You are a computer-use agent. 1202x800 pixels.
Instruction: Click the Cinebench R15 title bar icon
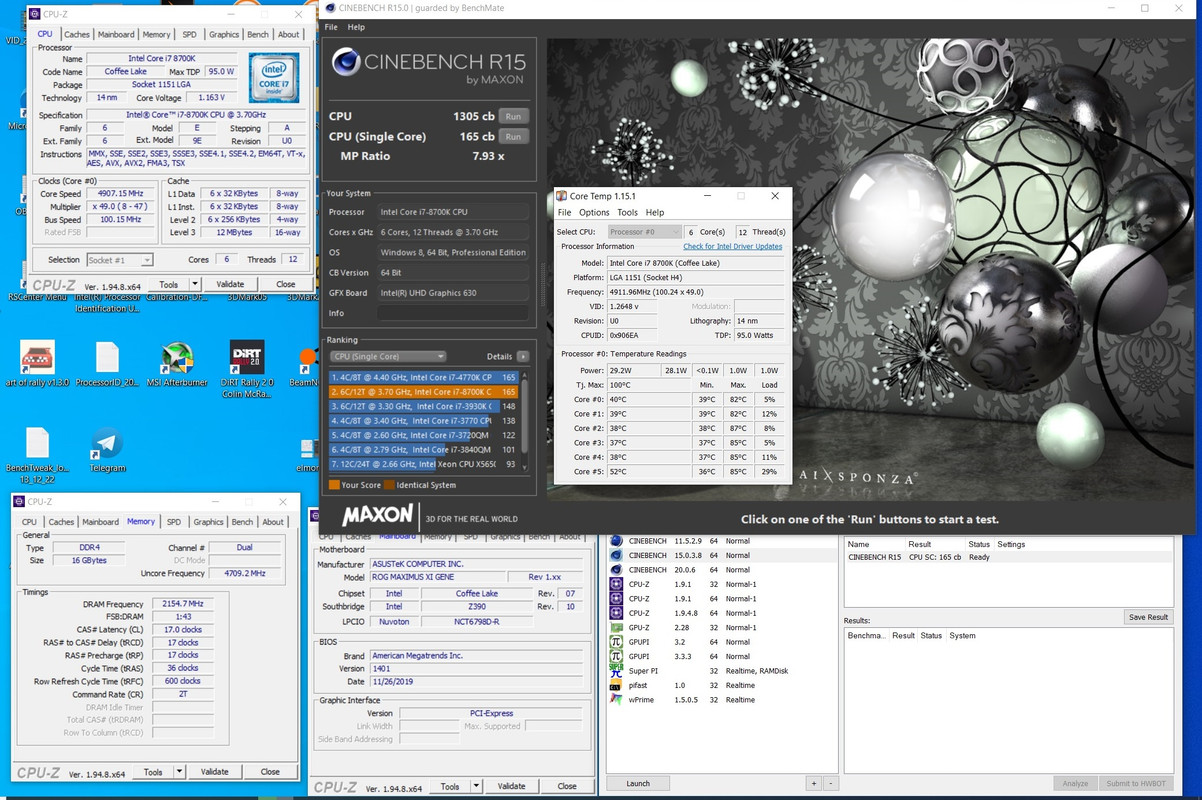coord(330,8)
